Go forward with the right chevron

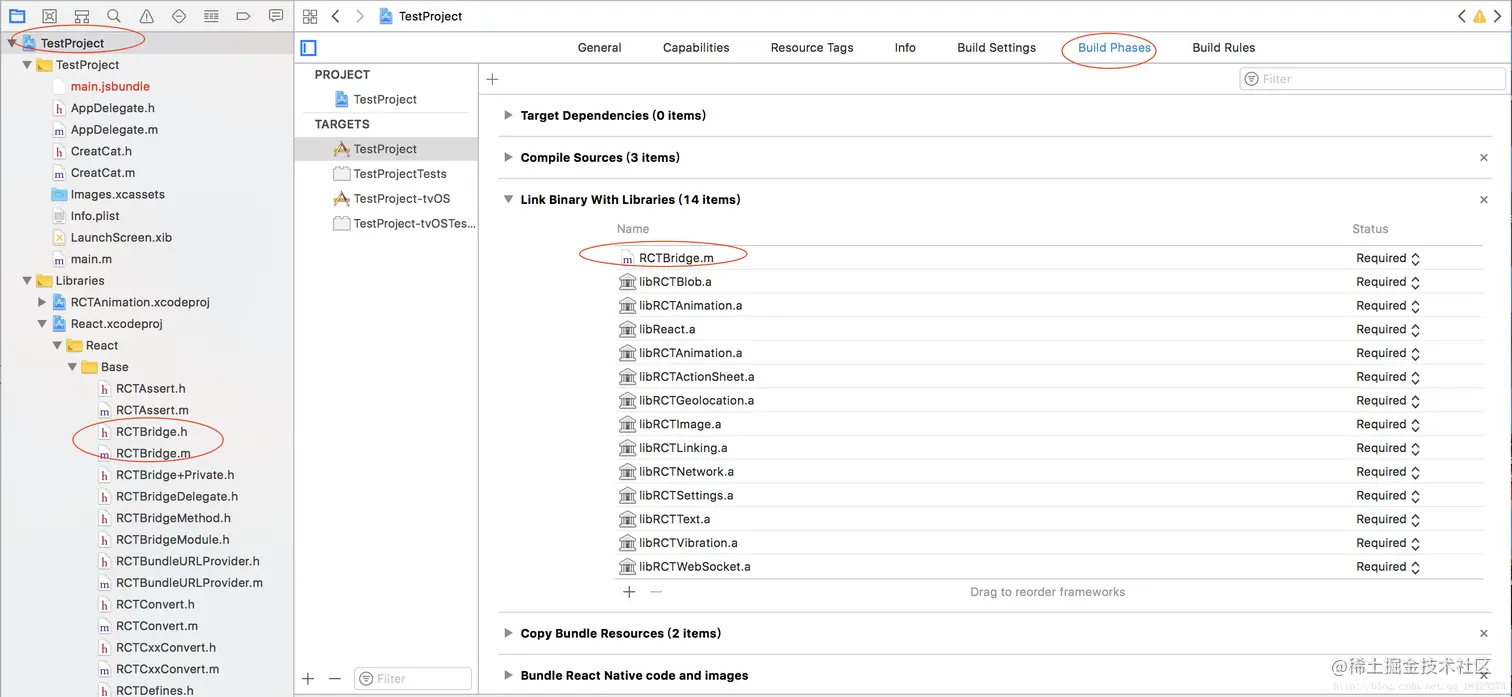click(x=360, y=16)
